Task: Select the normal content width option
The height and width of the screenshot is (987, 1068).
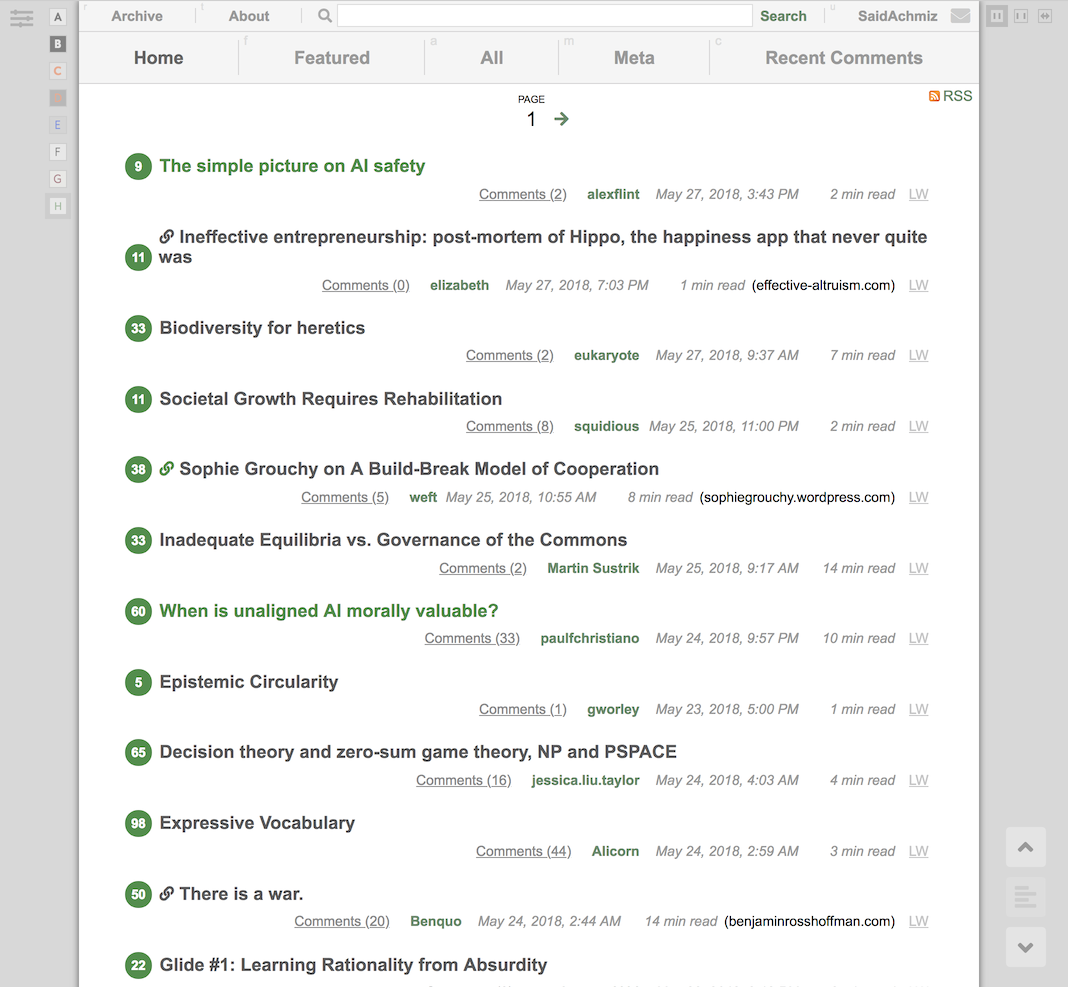Action: tap(997, 16)
